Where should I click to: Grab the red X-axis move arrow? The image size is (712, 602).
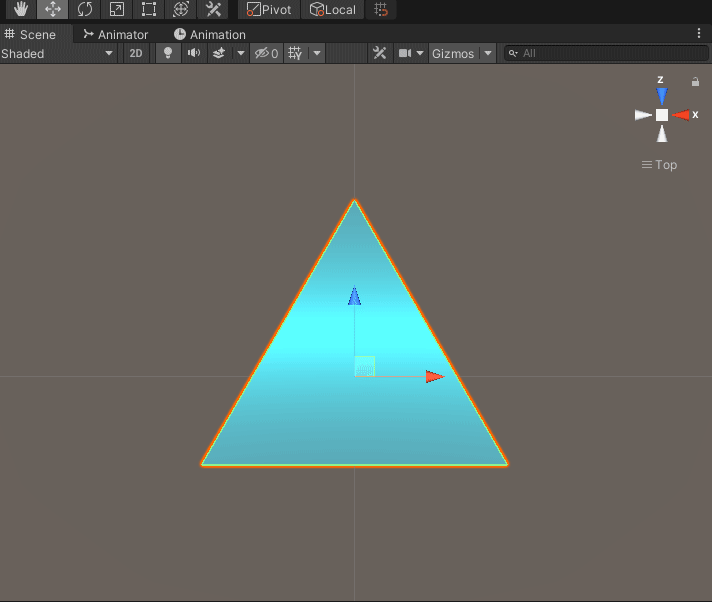pyautogui.click(x=435, y=376)
